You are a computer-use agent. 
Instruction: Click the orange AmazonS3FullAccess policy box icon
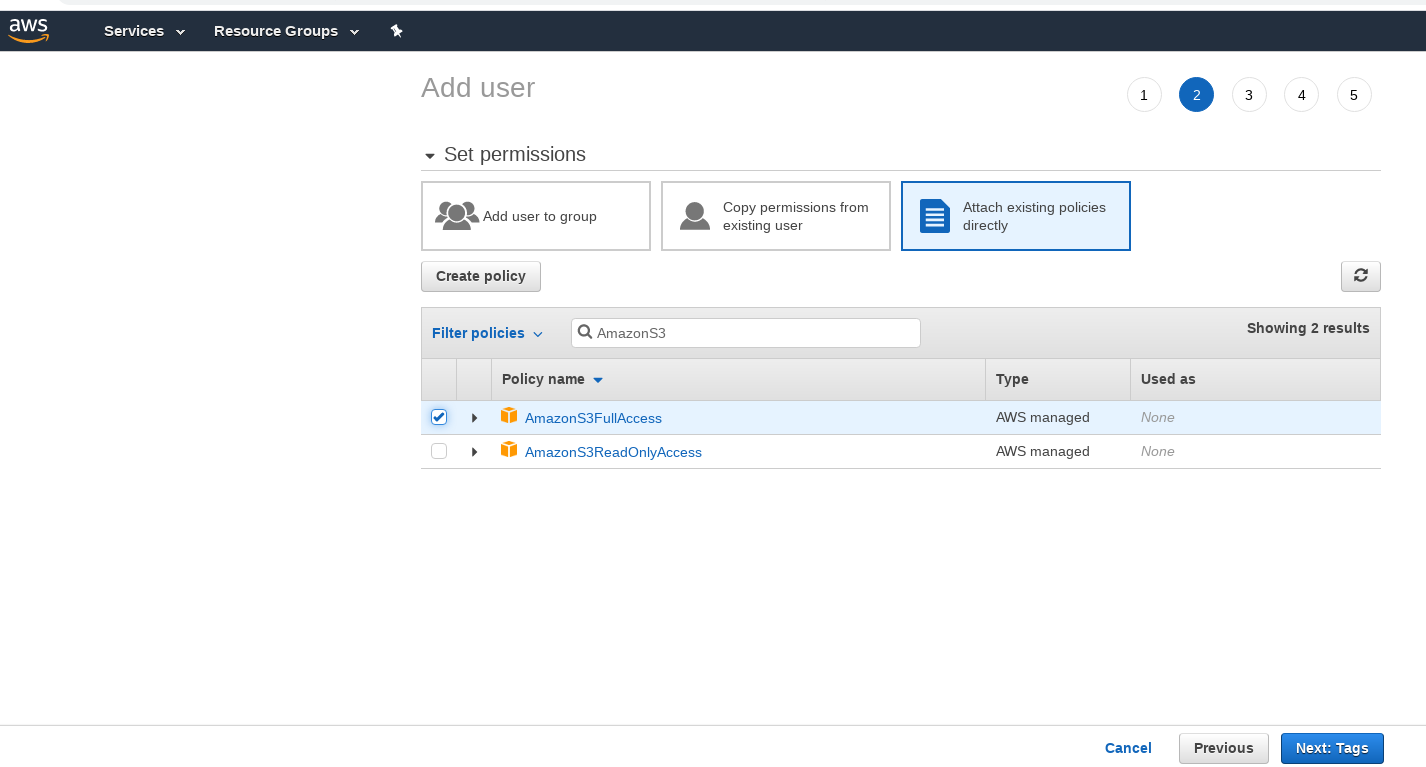coord(509,416)
